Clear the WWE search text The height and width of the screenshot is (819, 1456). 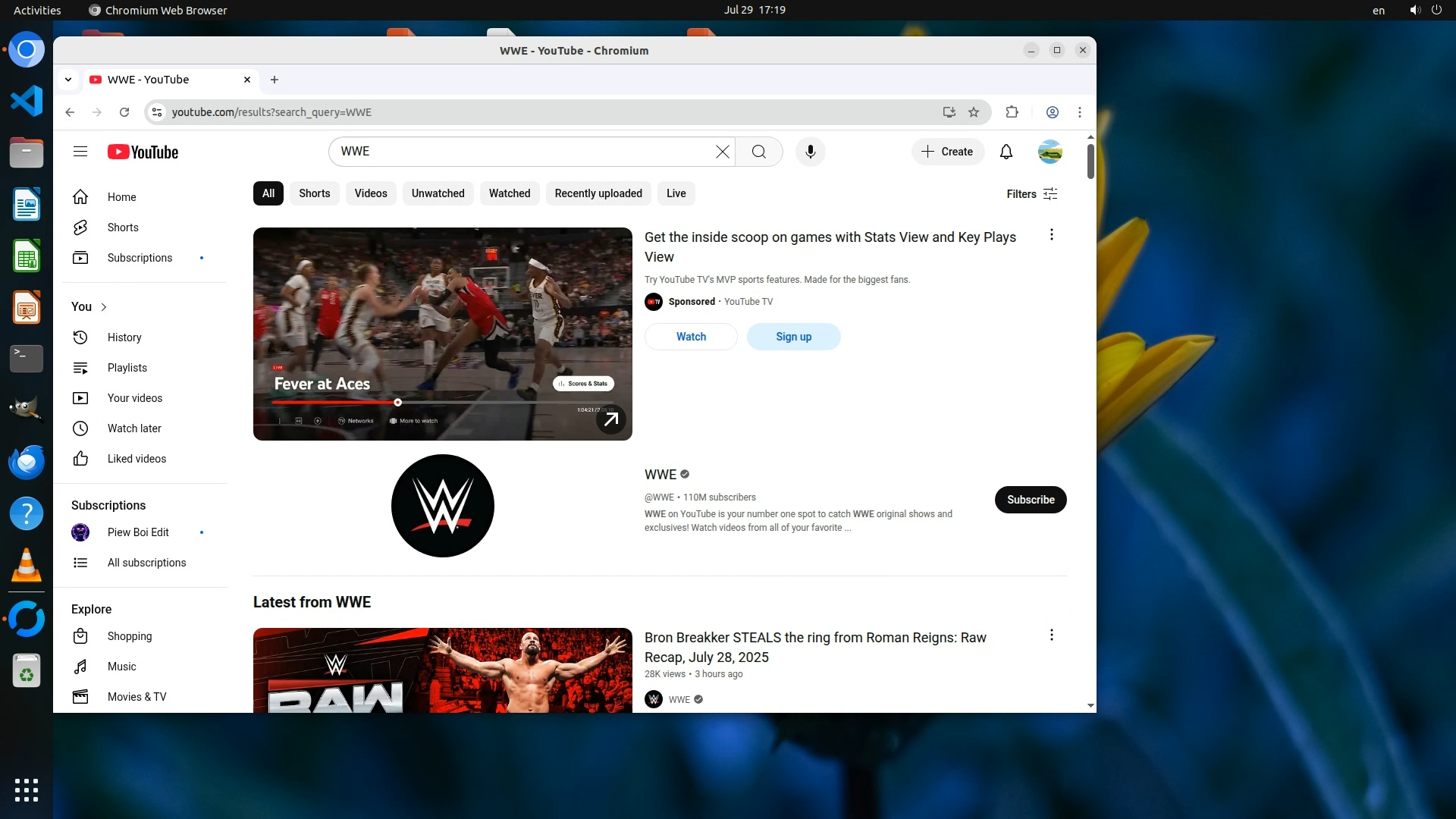[x=723, y=152]
